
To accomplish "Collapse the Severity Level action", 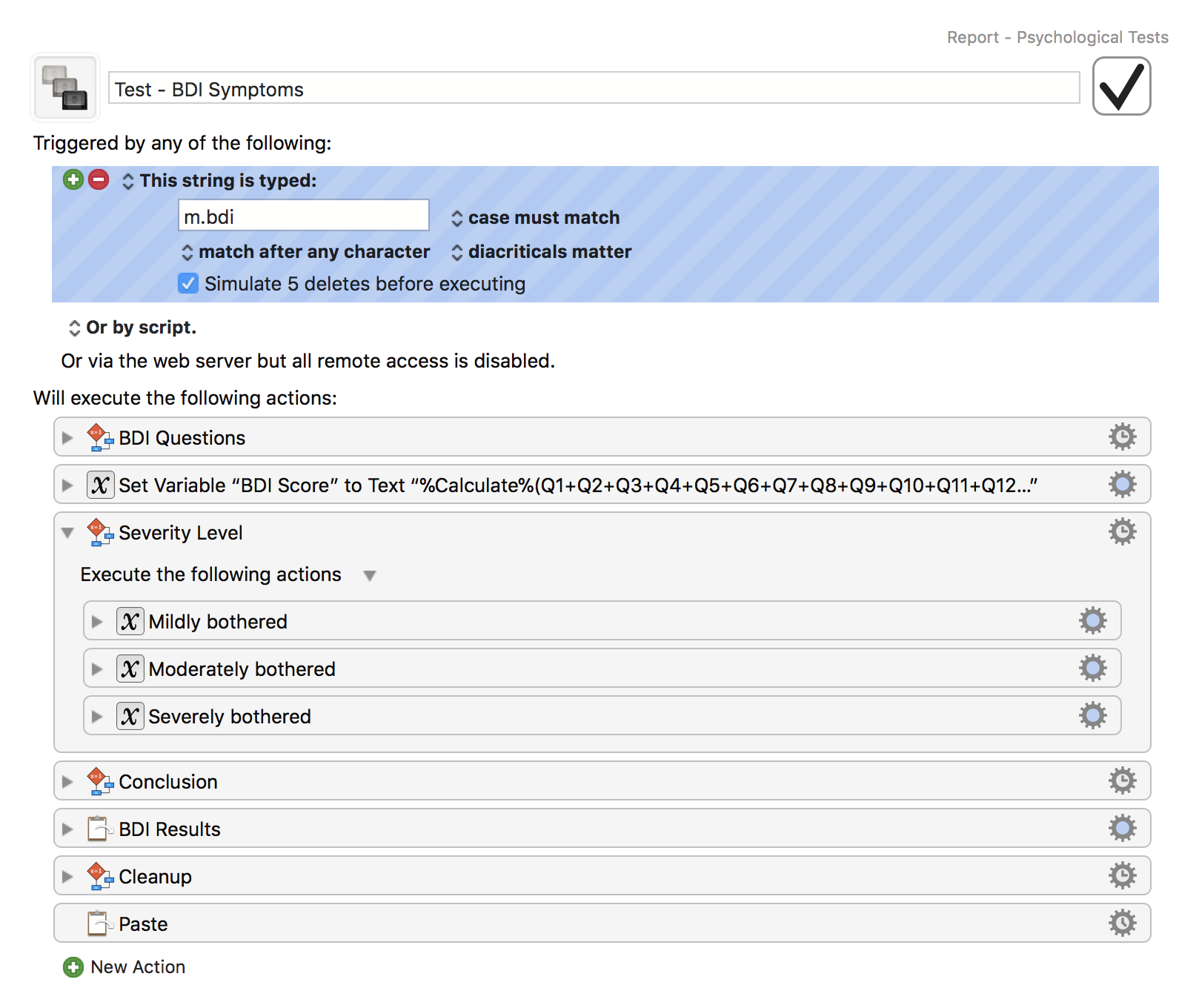I will 67,532.
